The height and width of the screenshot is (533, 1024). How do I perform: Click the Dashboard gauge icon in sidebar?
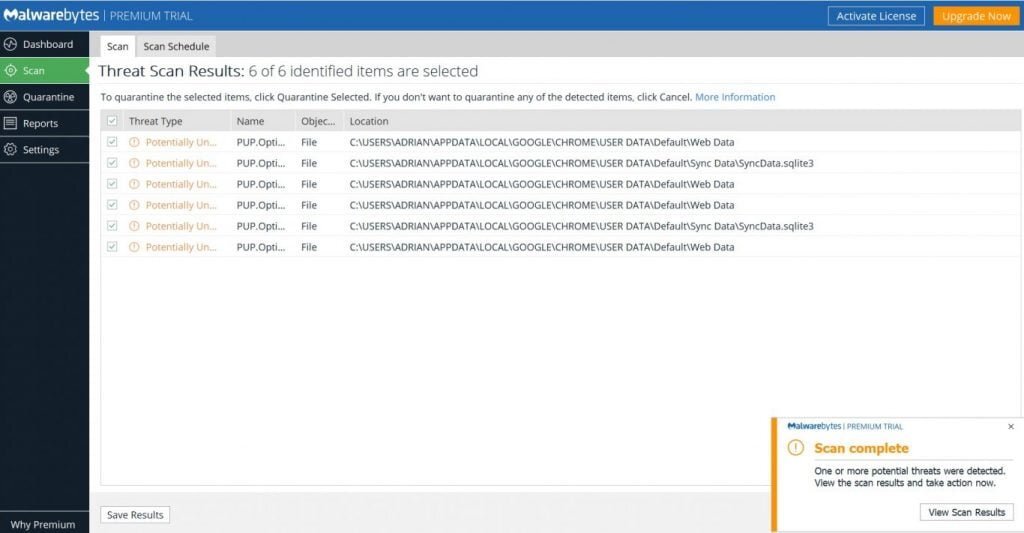pyautogui.click(x=10, y=44)
